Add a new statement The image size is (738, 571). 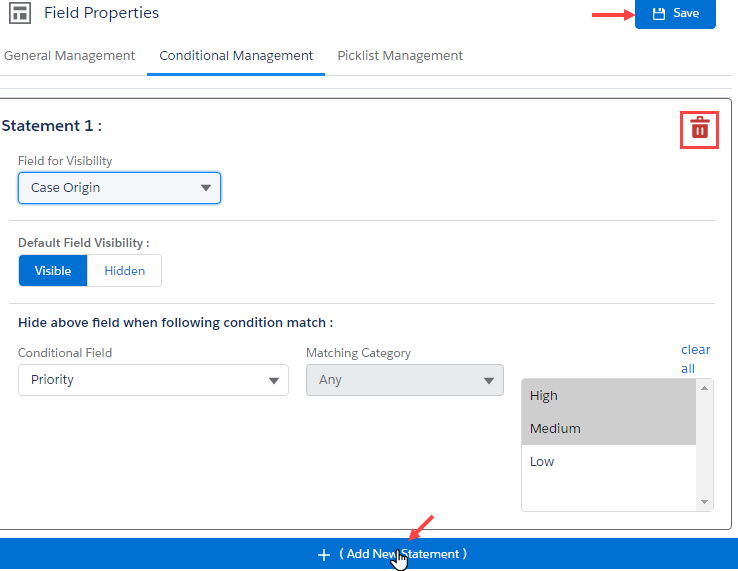point(402,554)
